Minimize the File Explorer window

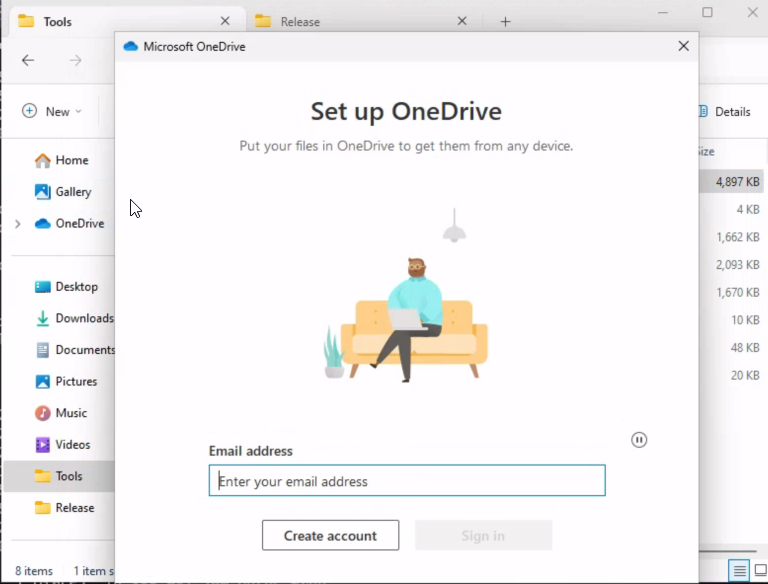[x=663, y=12]
